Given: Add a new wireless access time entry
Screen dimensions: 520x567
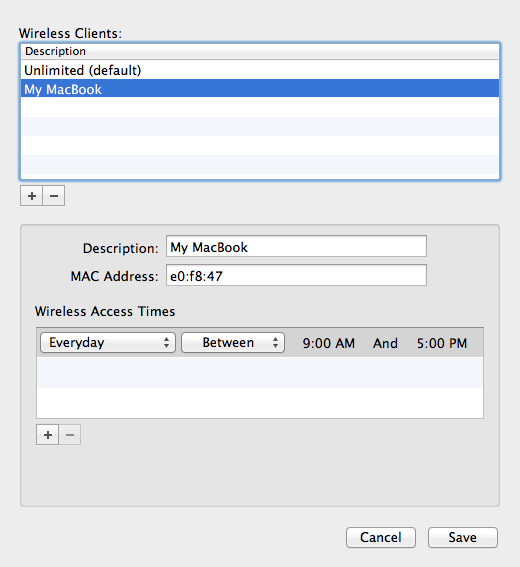Looking at the screenshot, I should coord(48,435).
